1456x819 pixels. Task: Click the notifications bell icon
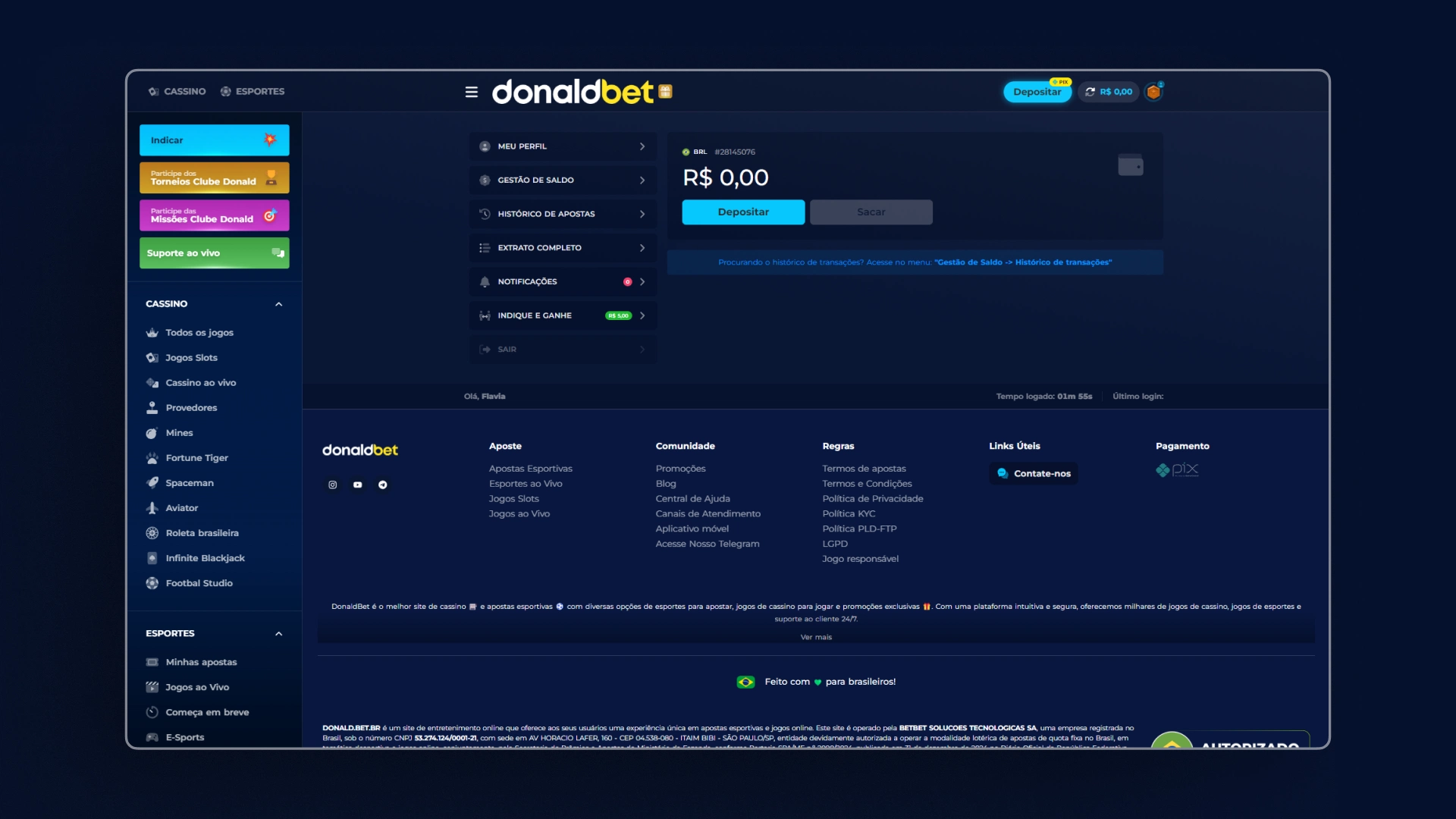[485, 281]
